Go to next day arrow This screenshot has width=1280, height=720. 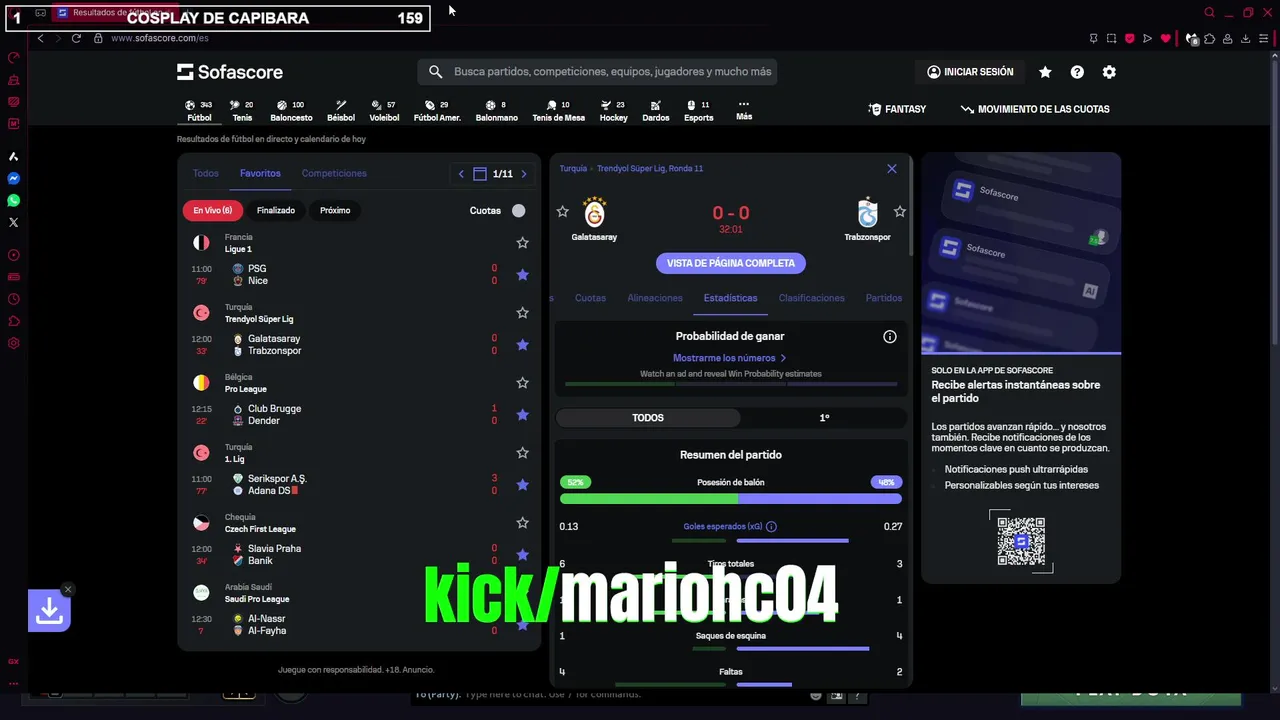pos(523,174)
